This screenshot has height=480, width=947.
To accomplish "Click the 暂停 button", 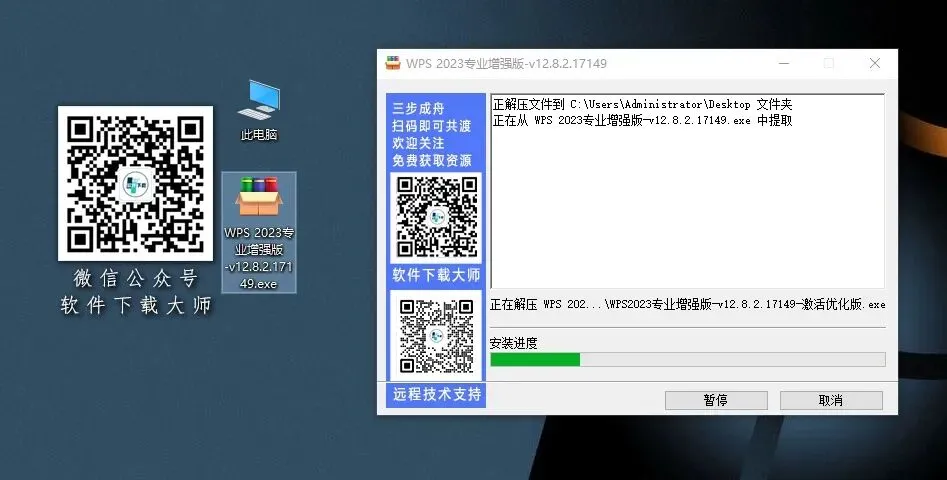I will 716,400.
